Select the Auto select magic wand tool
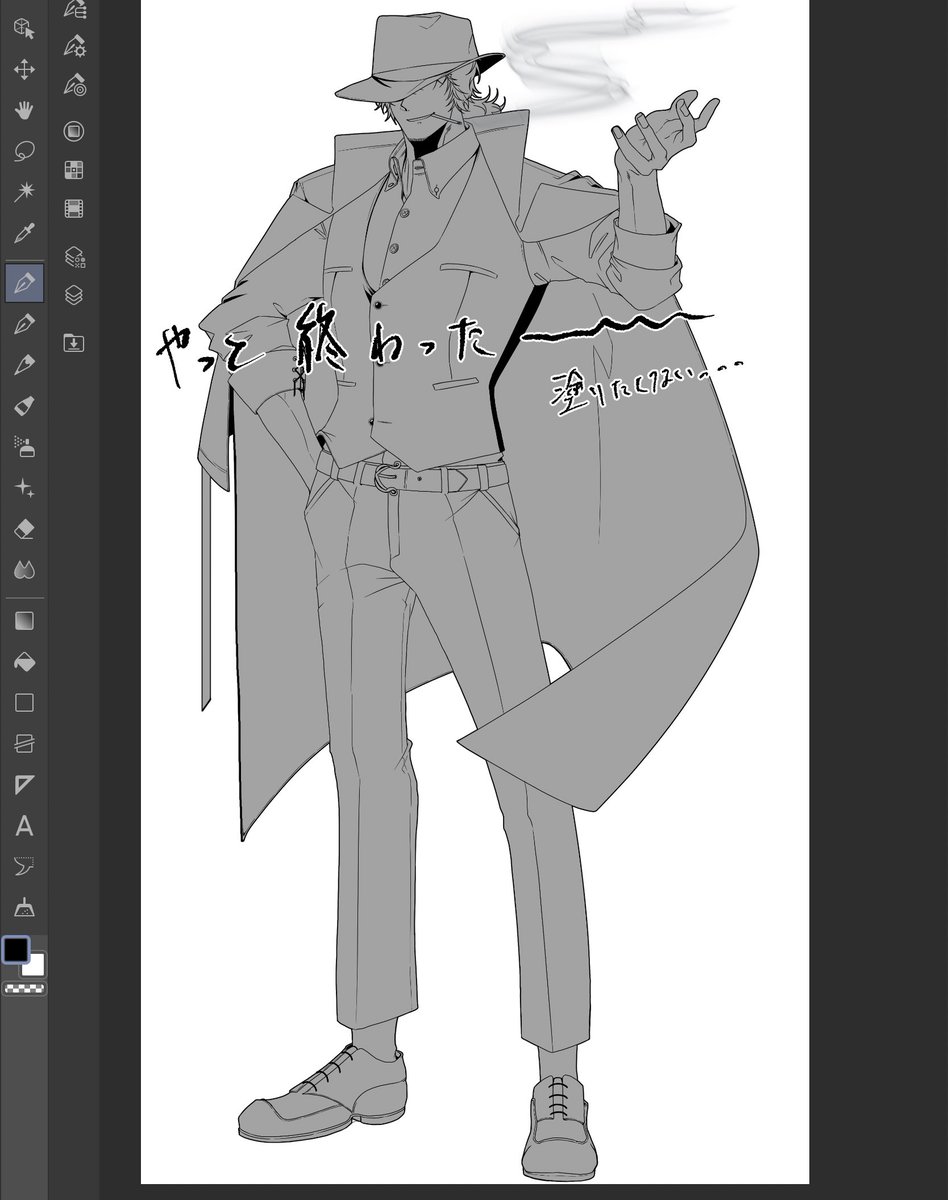The width and height of the screenshot is (948, 1200). click(x=24, y=193)
